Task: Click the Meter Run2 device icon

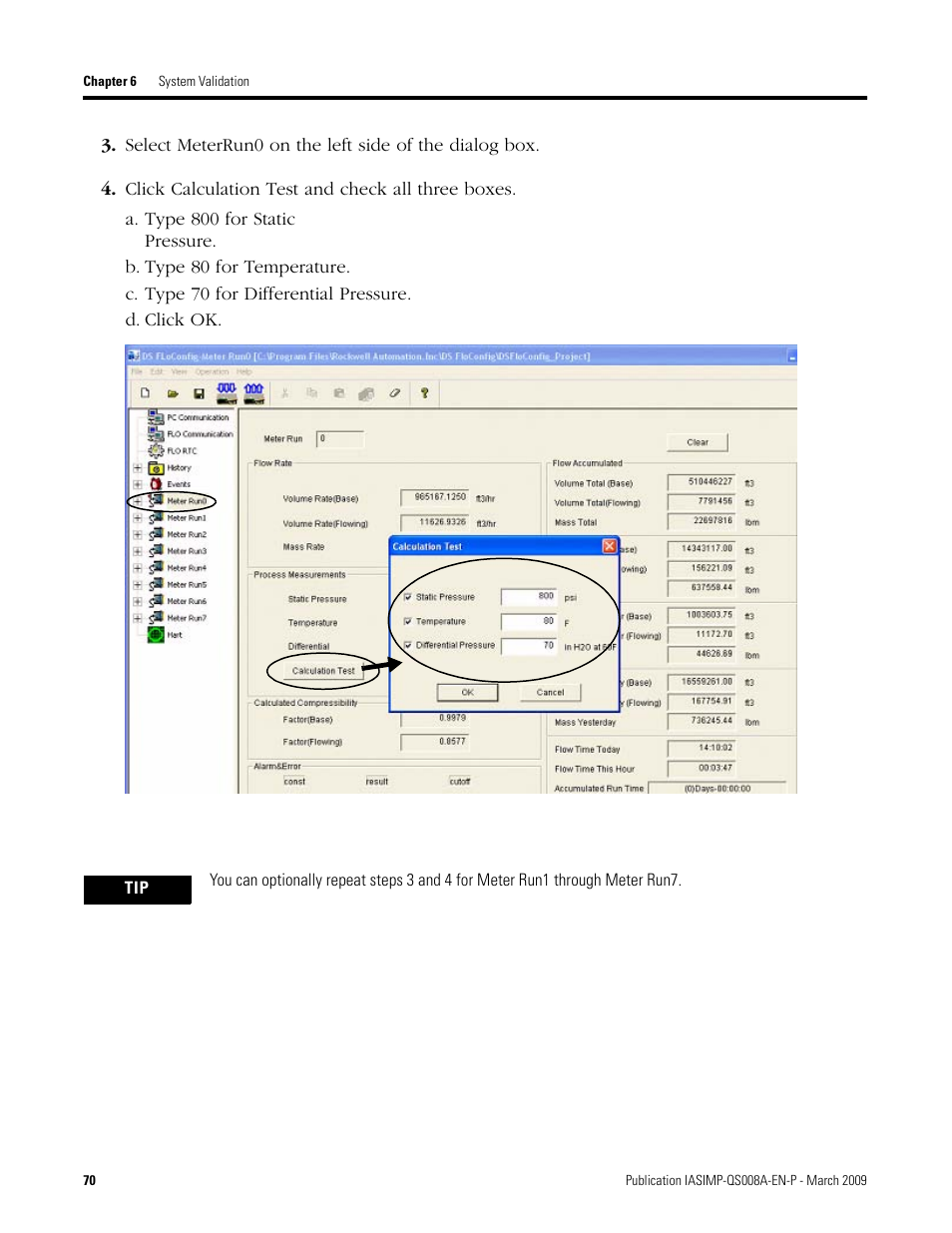Action: [x=156, y=534]
